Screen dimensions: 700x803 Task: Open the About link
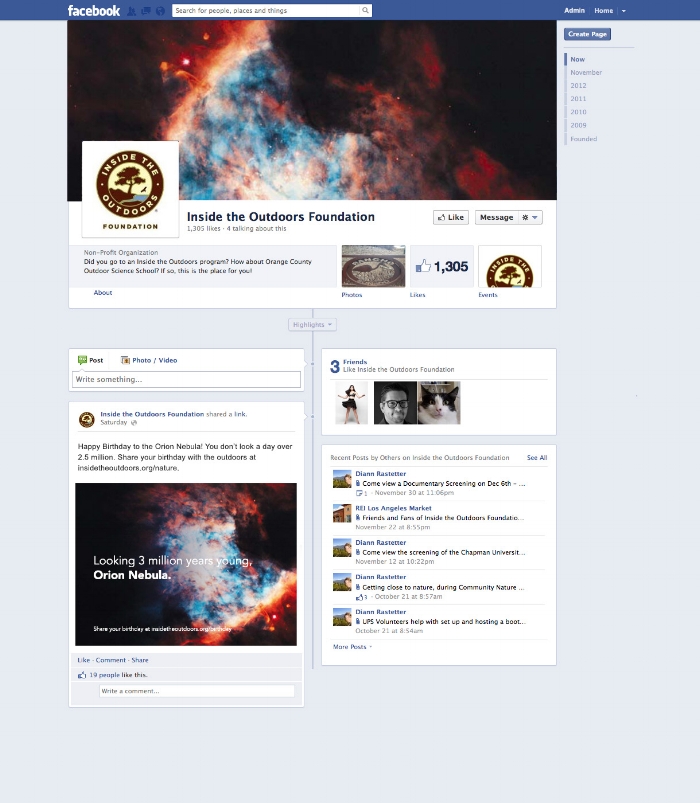coord(102,292)
